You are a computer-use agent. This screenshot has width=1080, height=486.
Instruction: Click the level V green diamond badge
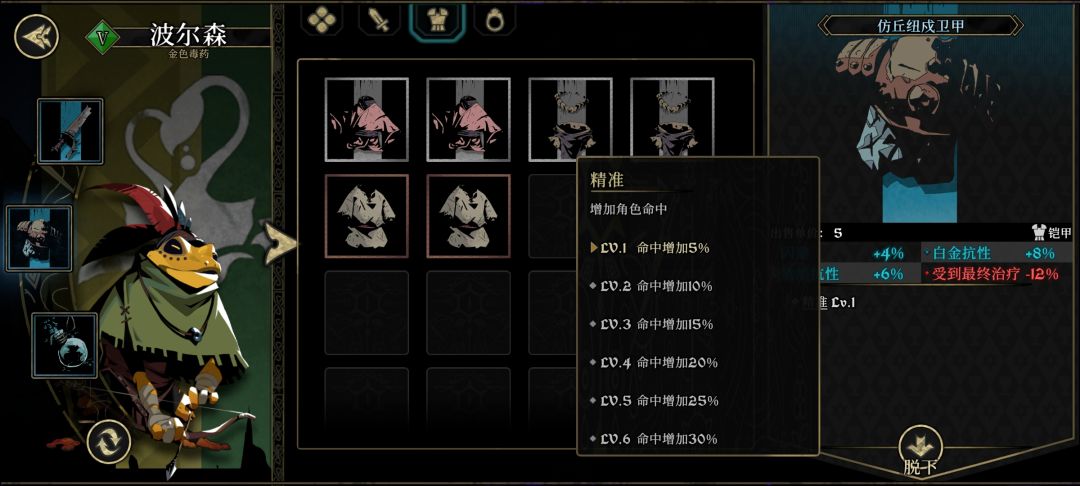102,37
